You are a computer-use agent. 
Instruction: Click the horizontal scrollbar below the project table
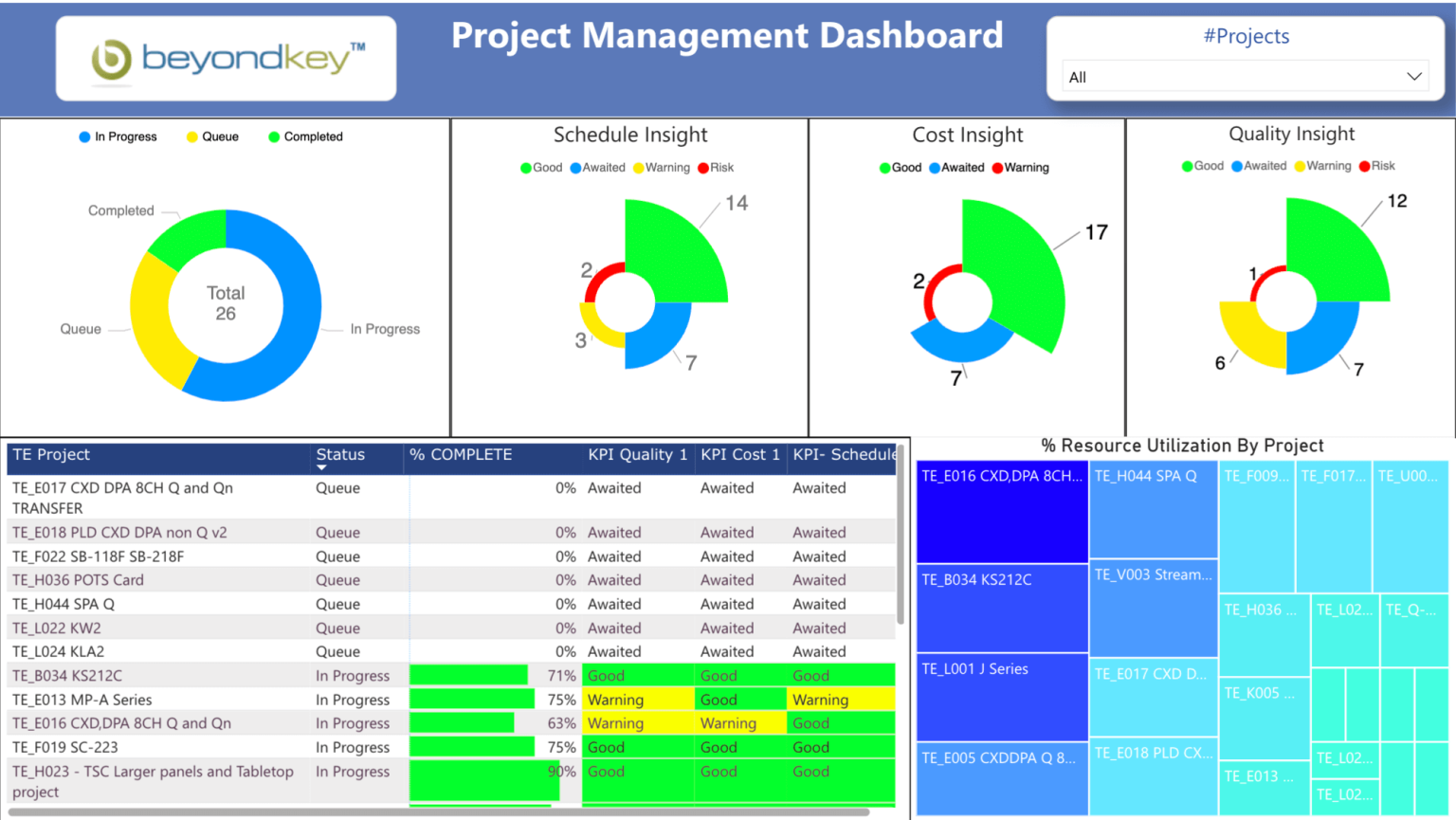click(446, 811)
